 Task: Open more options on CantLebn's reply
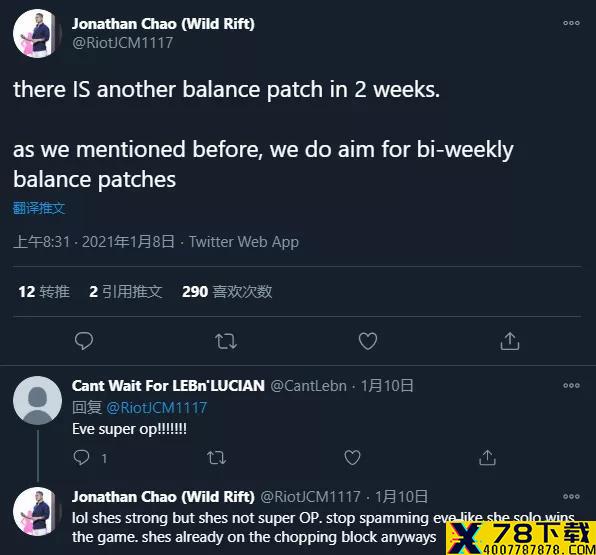[571, 385]
